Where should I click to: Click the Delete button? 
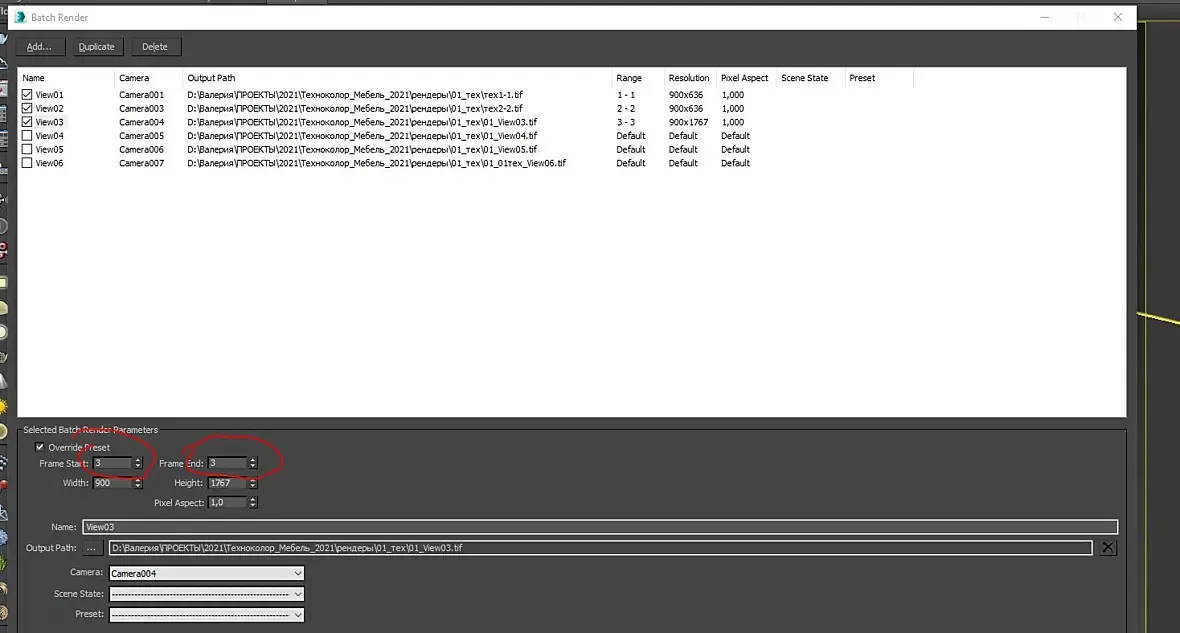pos(155,47)
